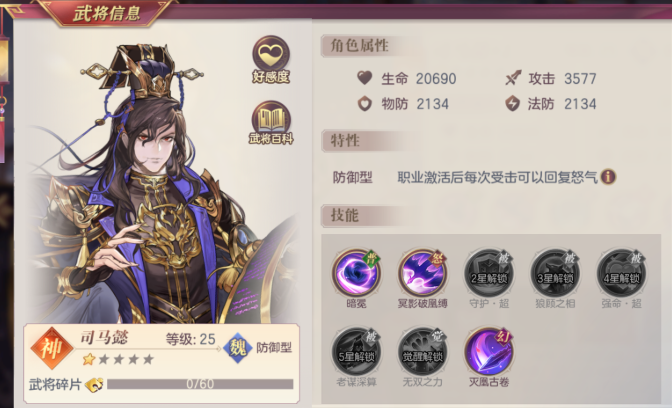672x408 pixels.
Task: Click the 攻击 sword stat icon
Action: tap(513, 78)
